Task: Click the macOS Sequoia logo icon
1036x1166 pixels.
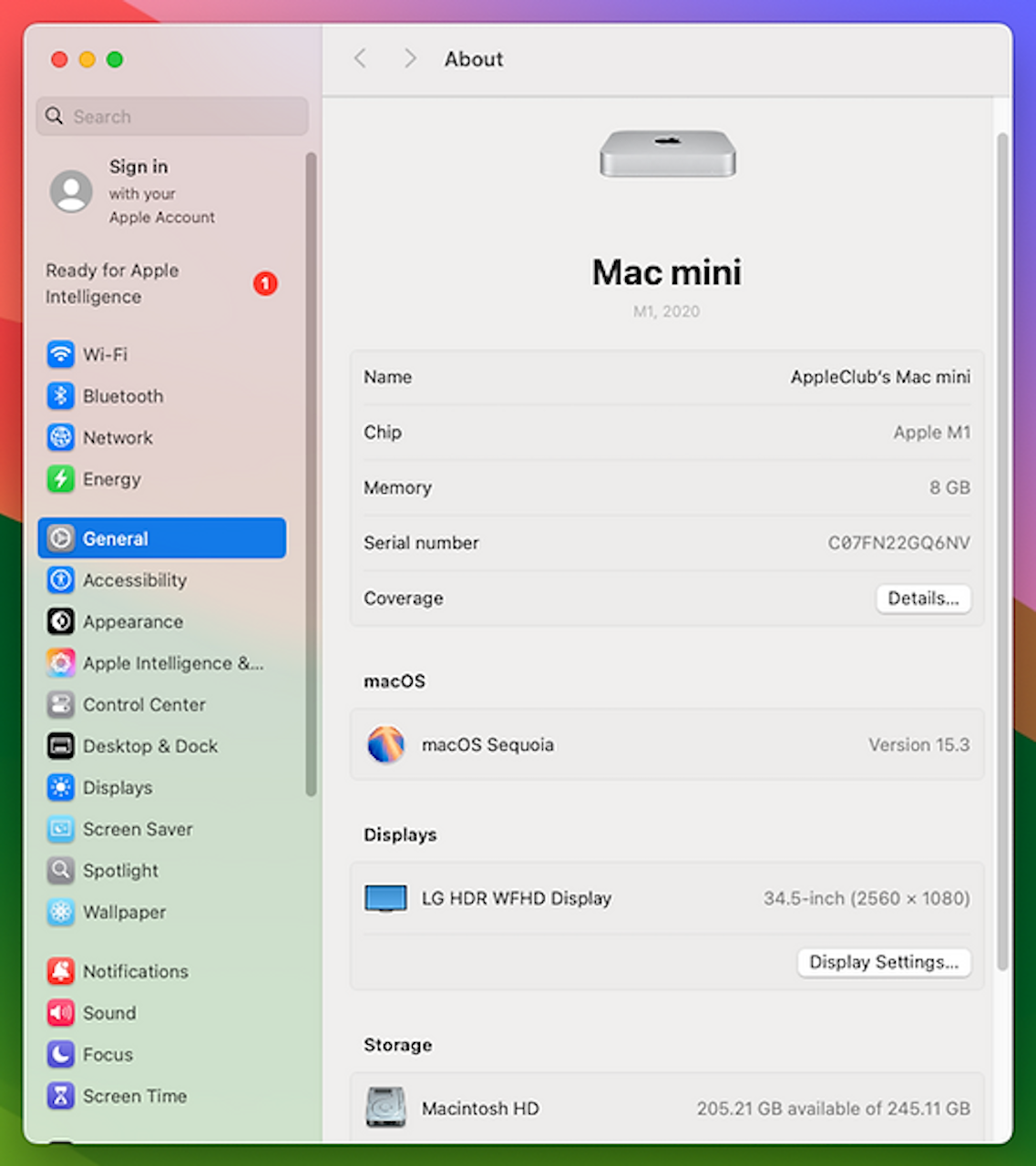Action: [x=385, y=744]
